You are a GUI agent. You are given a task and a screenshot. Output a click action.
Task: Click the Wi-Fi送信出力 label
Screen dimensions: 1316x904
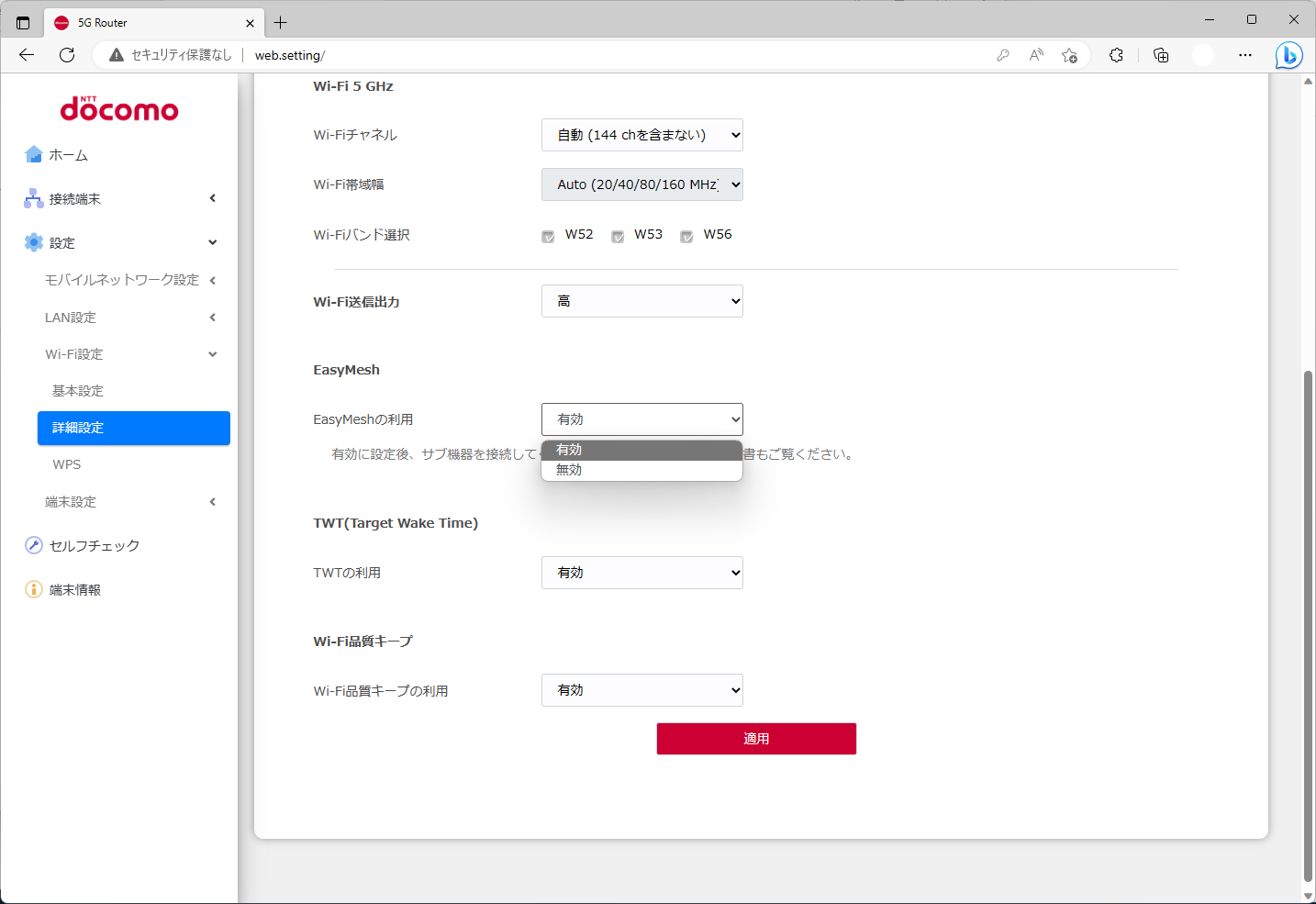click(357, 302)
